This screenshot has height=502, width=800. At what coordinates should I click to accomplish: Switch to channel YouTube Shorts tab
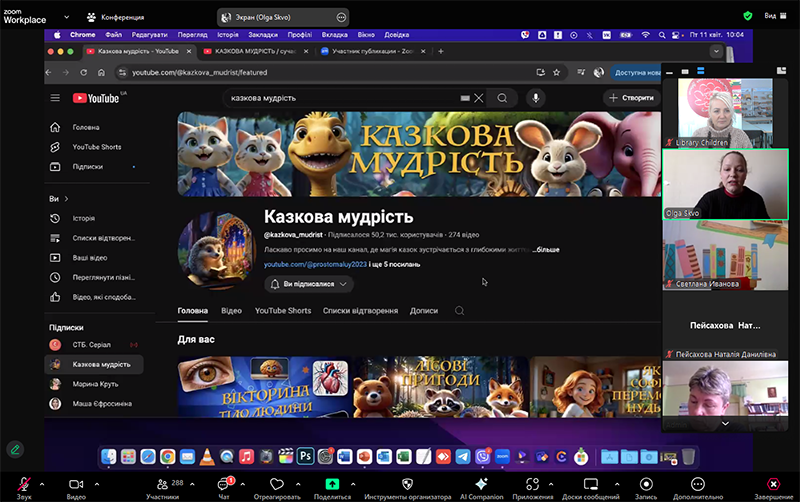coord(283,311)
